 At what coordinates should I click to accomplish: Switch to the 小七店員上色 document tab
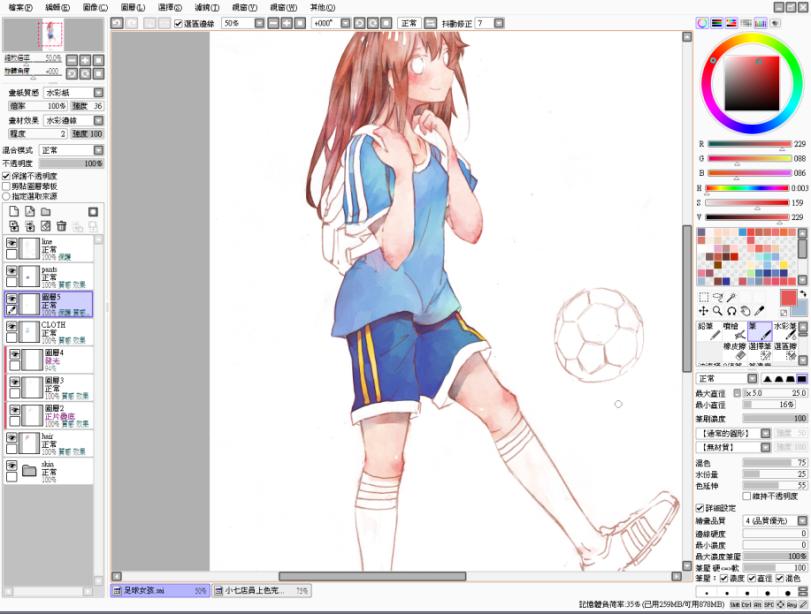tap(262, 590)
